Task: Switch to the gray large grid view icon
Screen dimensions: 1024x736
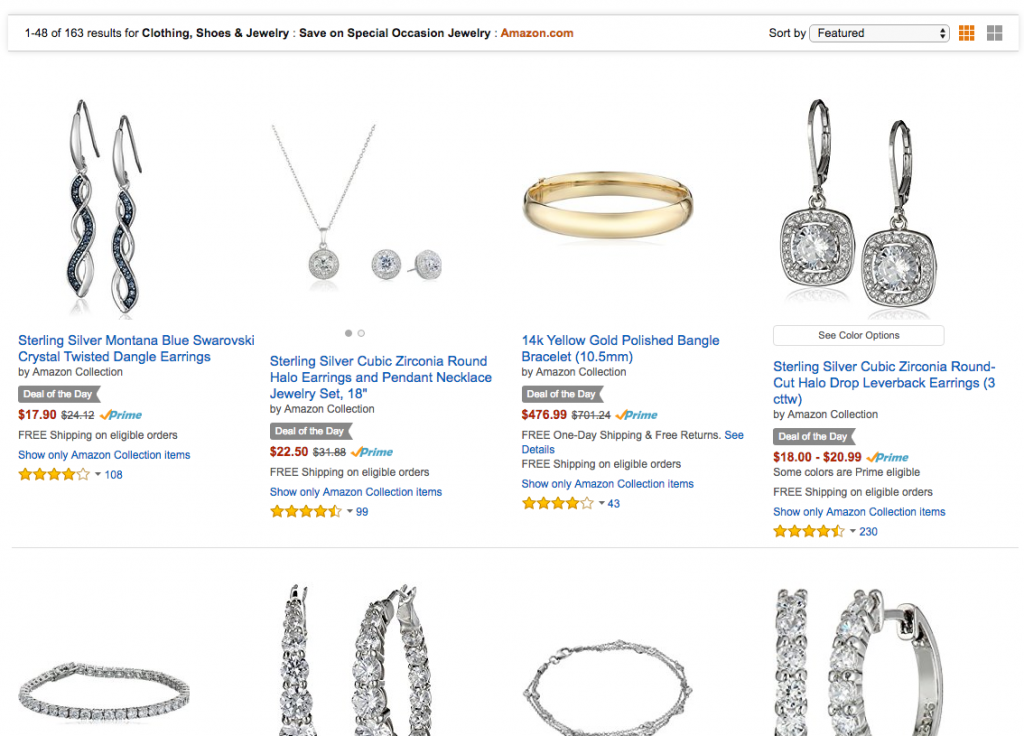Action: point(994,33)
